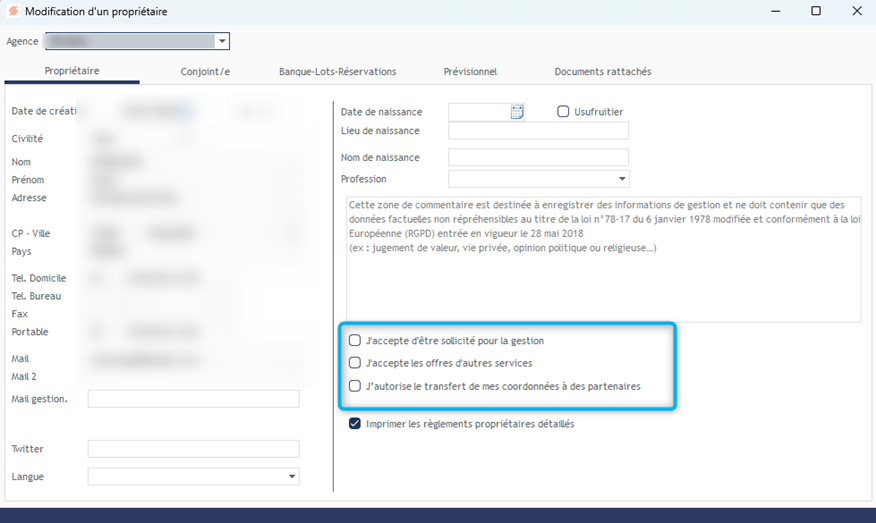Open the Profession dropdown list
Image resolution: width=876 pixels, height=523 pixels.
622,179
